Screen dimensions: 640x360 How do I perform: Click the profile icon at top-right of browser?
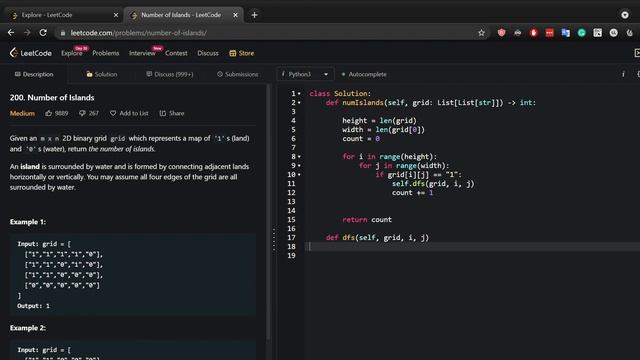tap(625, 15)
